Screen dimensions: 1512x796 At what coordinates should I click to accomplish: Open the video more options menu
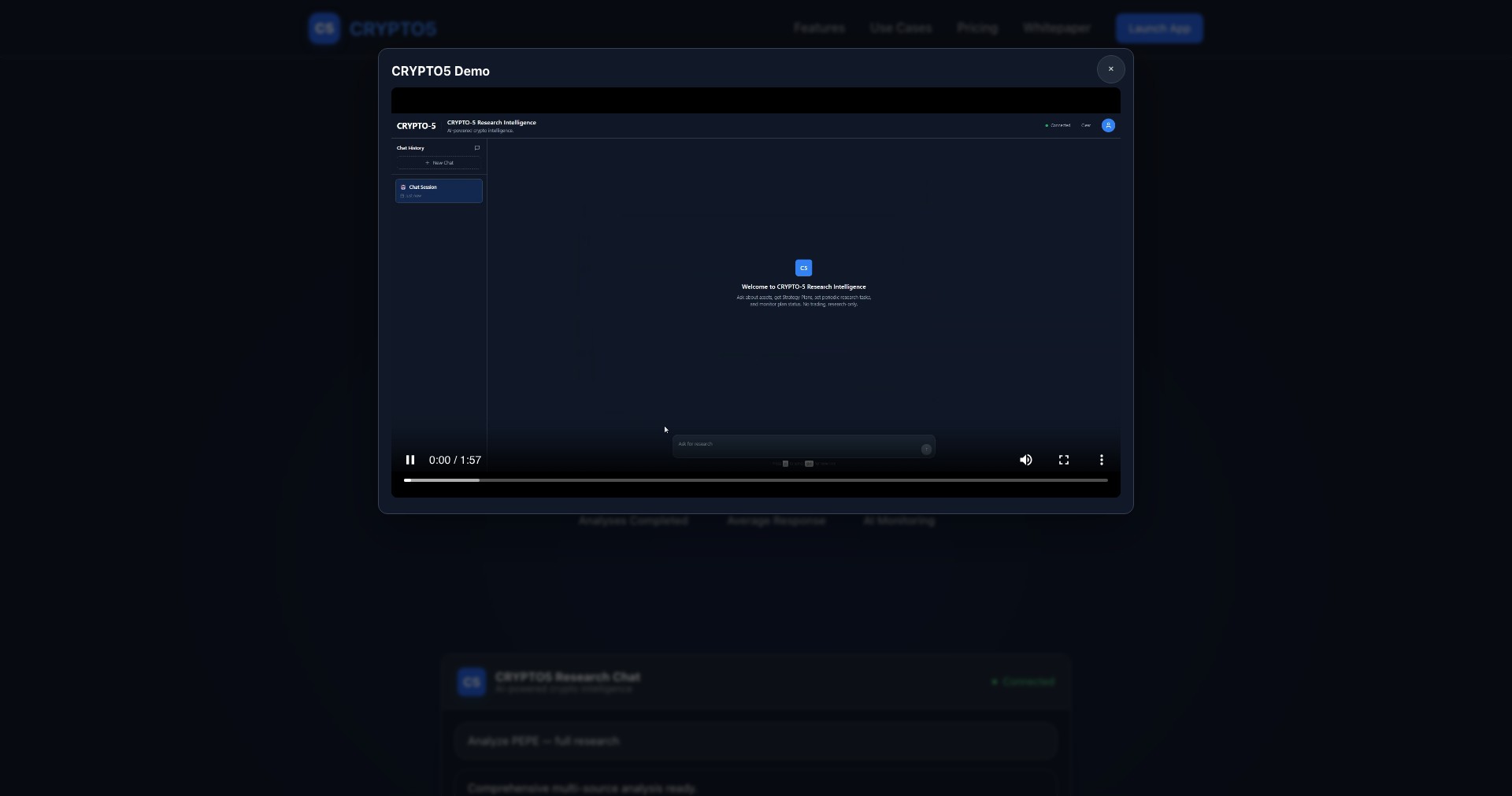pos(1102,460)
